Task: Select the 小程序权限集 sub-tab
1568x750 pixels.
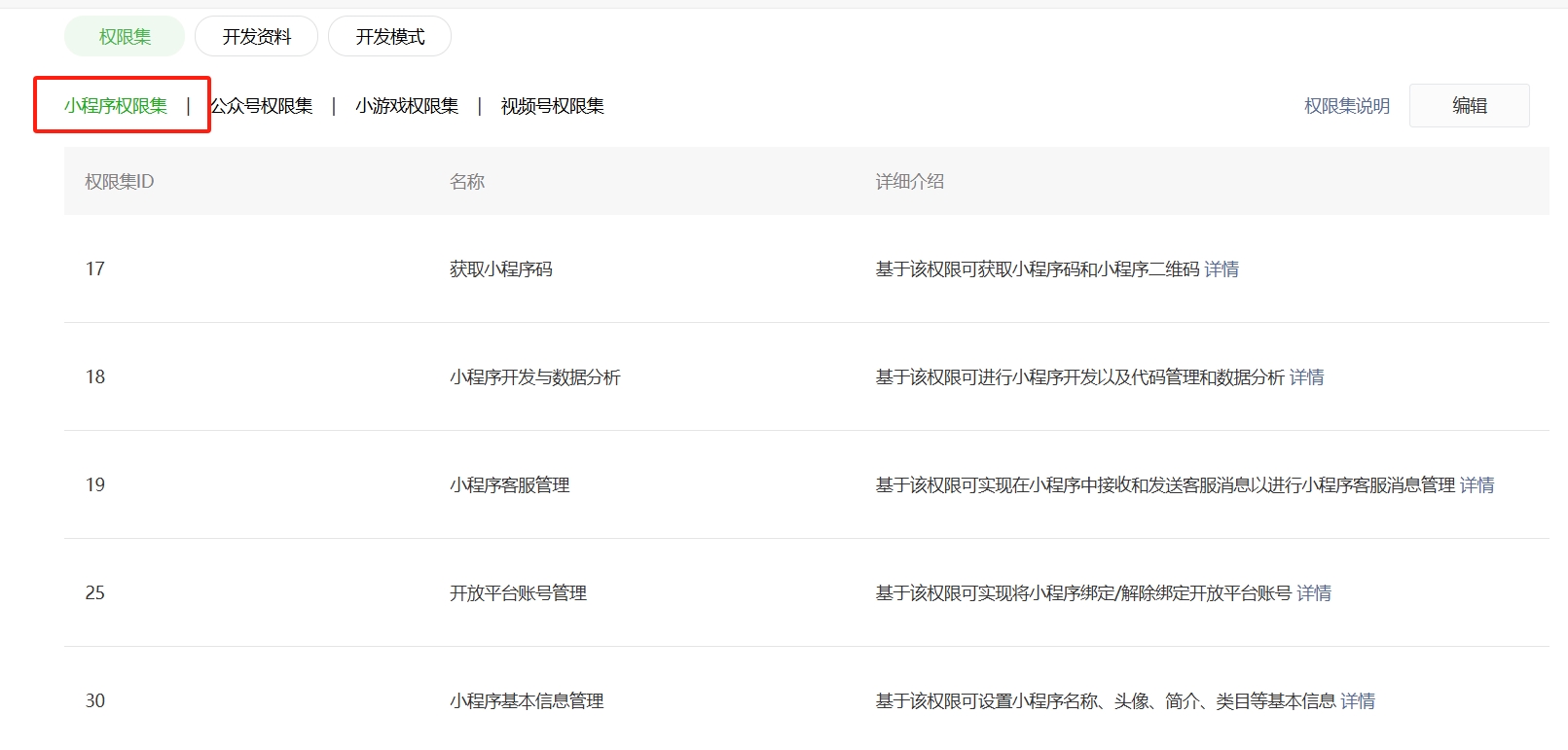Action: click(116, 106)
